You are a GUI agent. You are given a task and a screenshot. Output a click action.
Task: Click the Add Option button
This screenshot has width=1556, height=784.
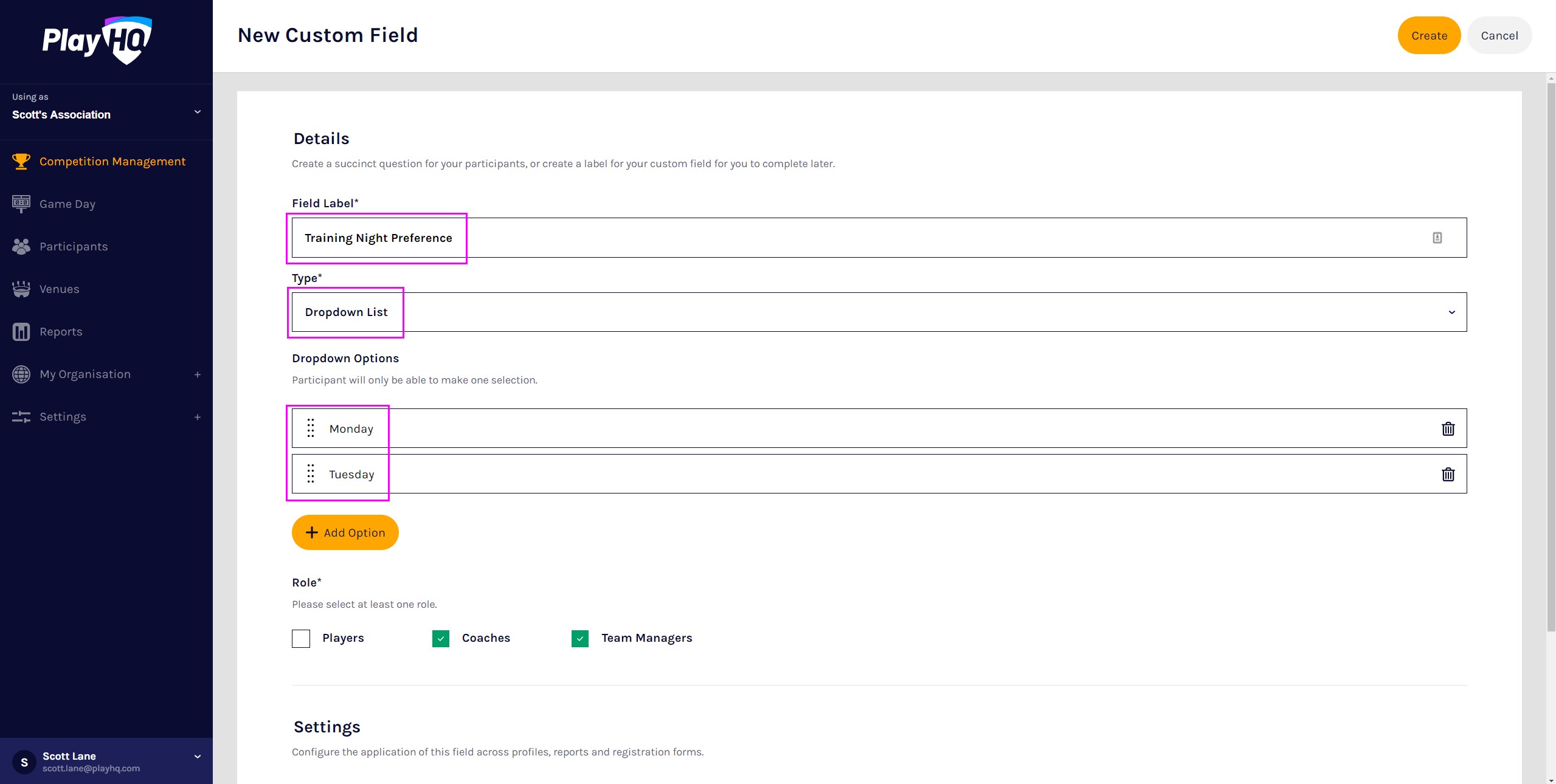click(345, 532)
